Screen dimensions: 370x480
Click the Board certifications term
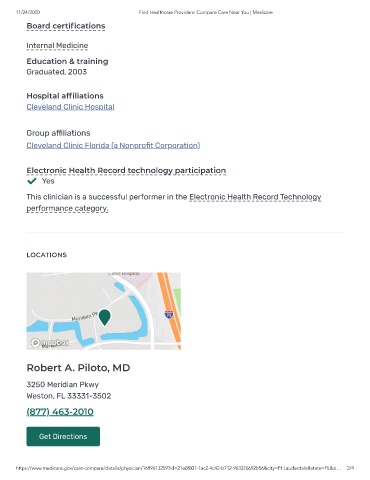point(66,26)
